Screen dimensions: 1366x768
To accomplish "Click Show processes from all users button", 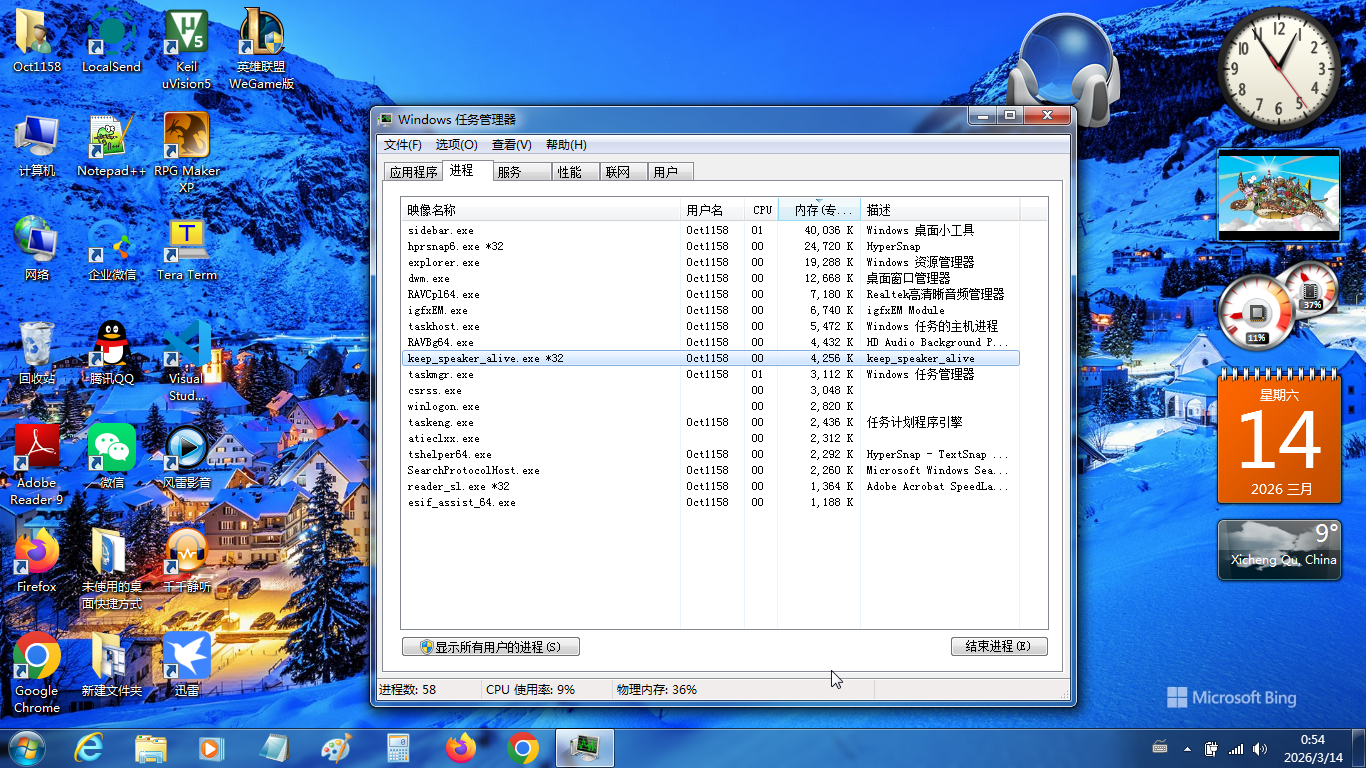I will pyautogui.click(x=490, y=647).
